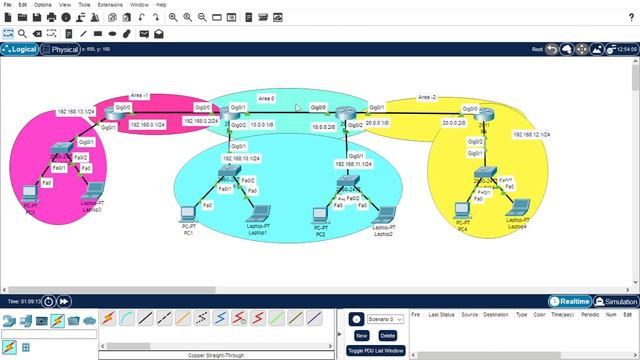Select the Components category icon
This screenshot has height=360, width=640.
42,321
